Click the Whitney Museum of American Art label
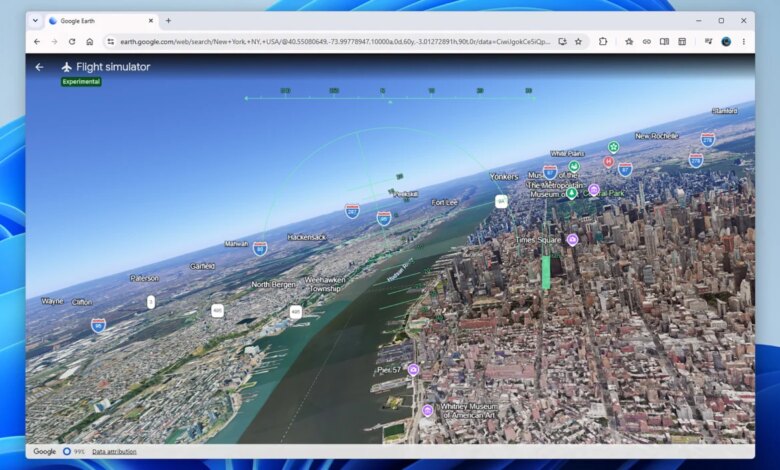Viewport: 780px width, 470px height. pos(468,411)
